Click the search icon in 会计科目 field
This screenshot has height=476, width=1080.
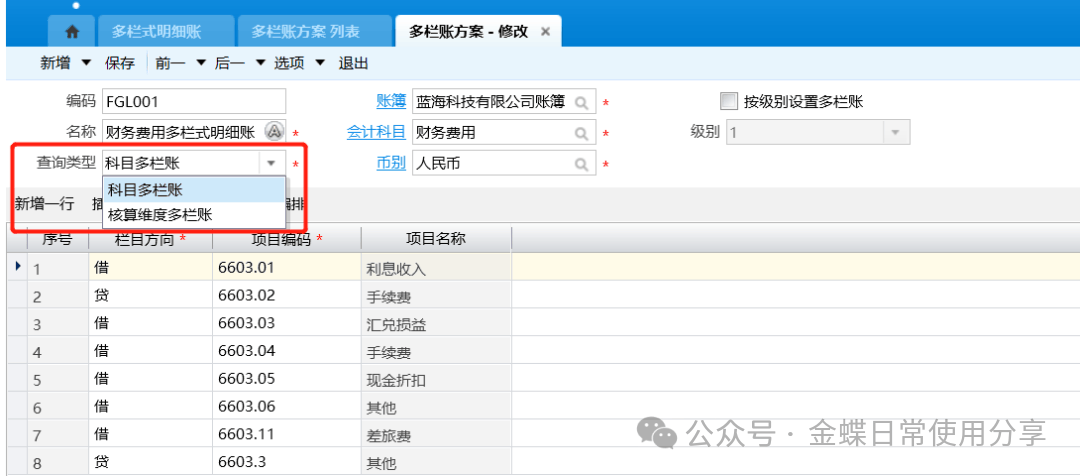(582, 133)
